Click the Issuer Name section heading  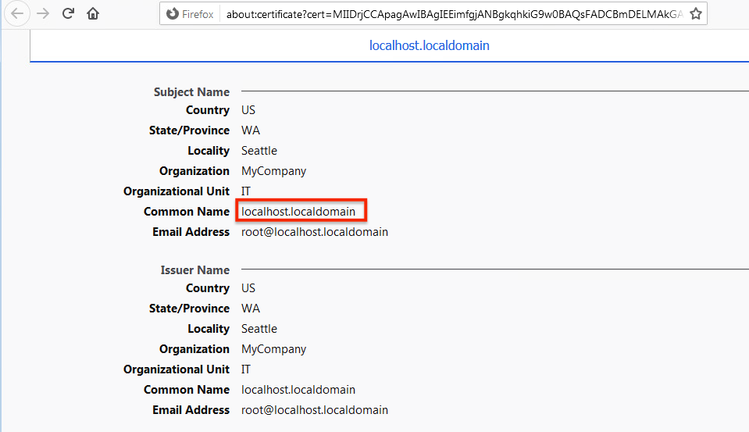(x=195, y=270)
